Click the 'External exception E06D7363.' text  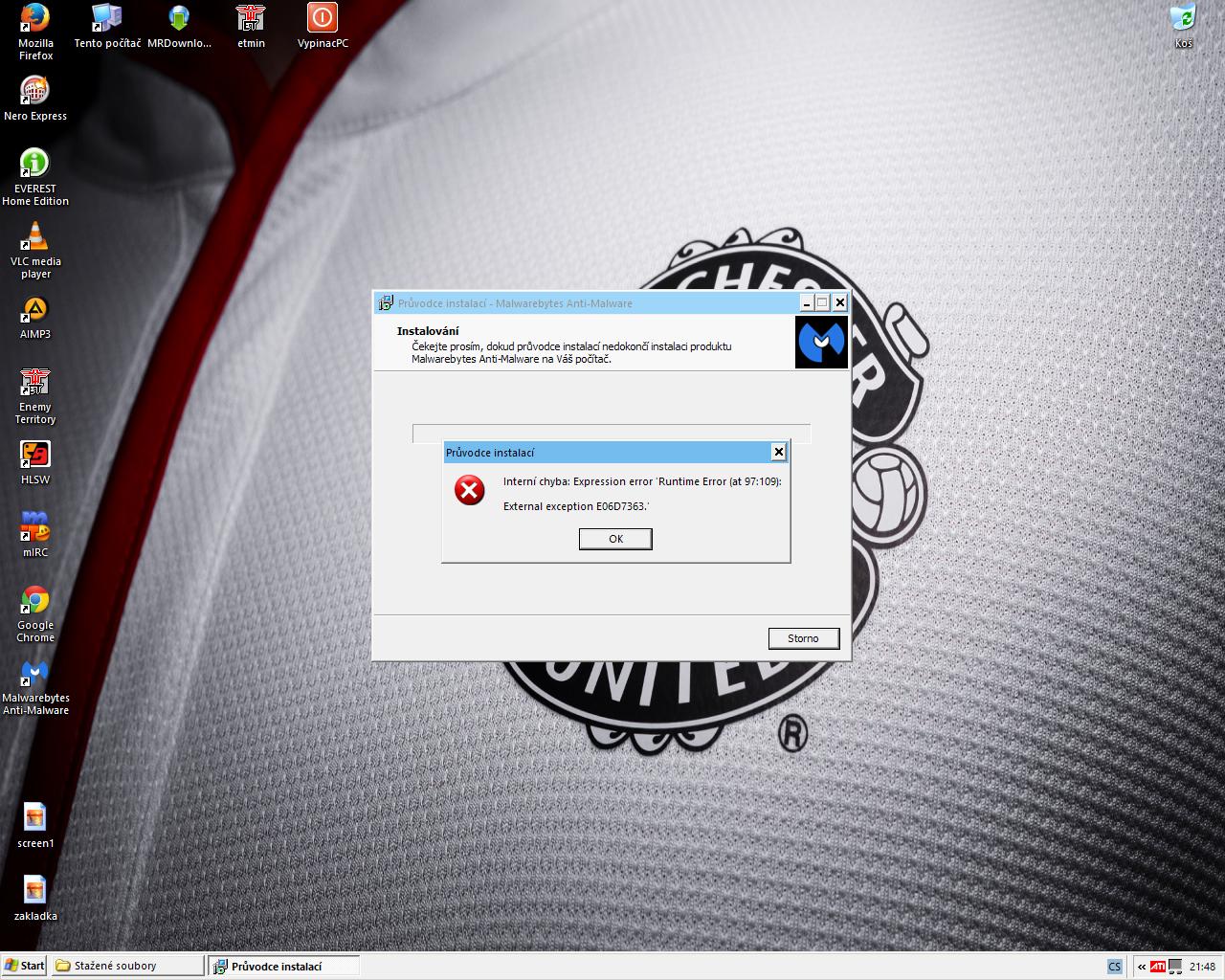(x=576, y=506)
